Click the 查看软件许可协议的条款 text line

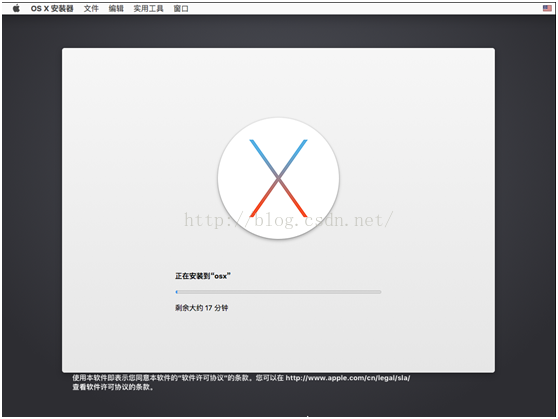point(113,387)
